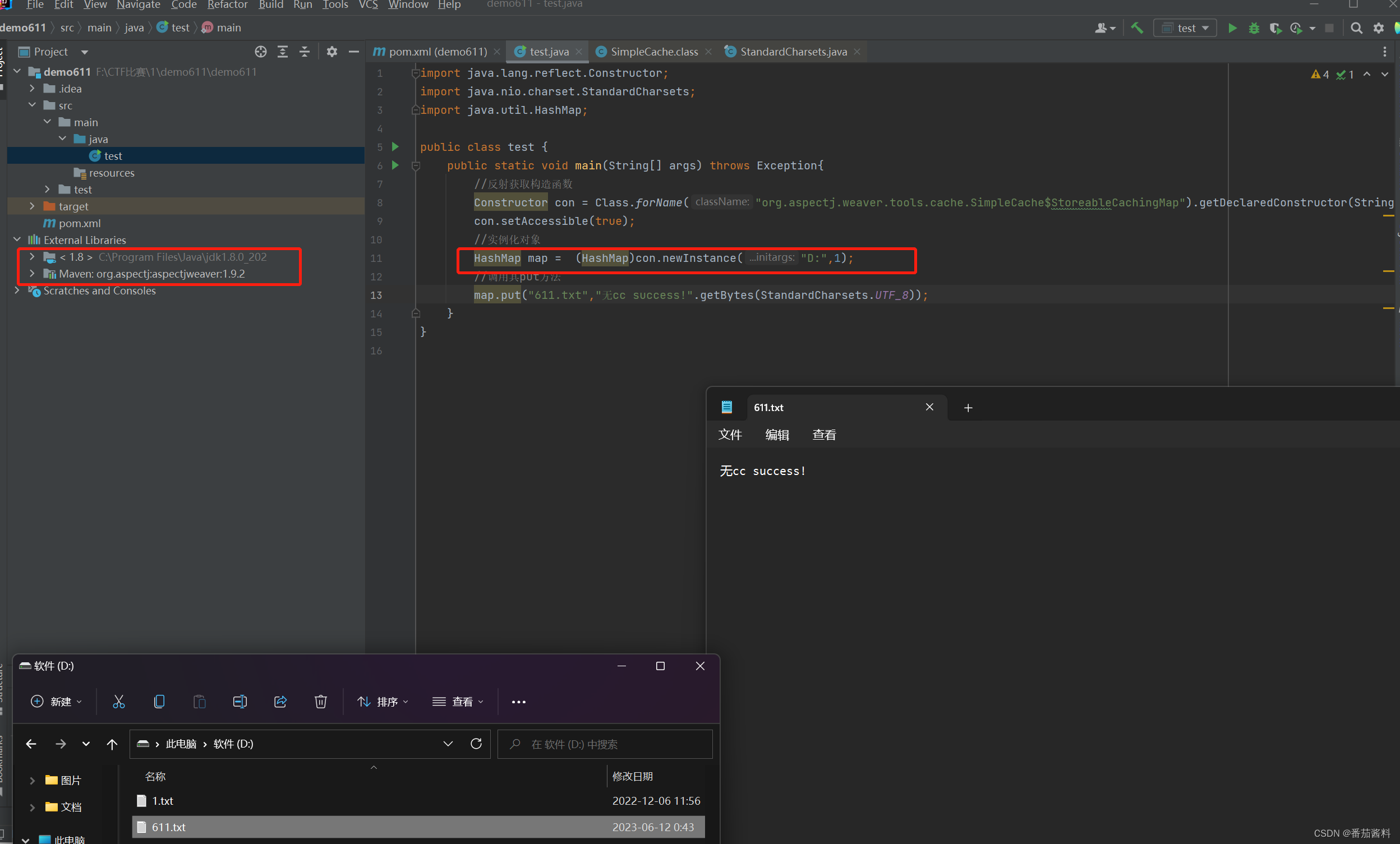Expand the target folder
Image resolution: width=1400 pixels, height=844 pixels.
(x=33, y=206)
